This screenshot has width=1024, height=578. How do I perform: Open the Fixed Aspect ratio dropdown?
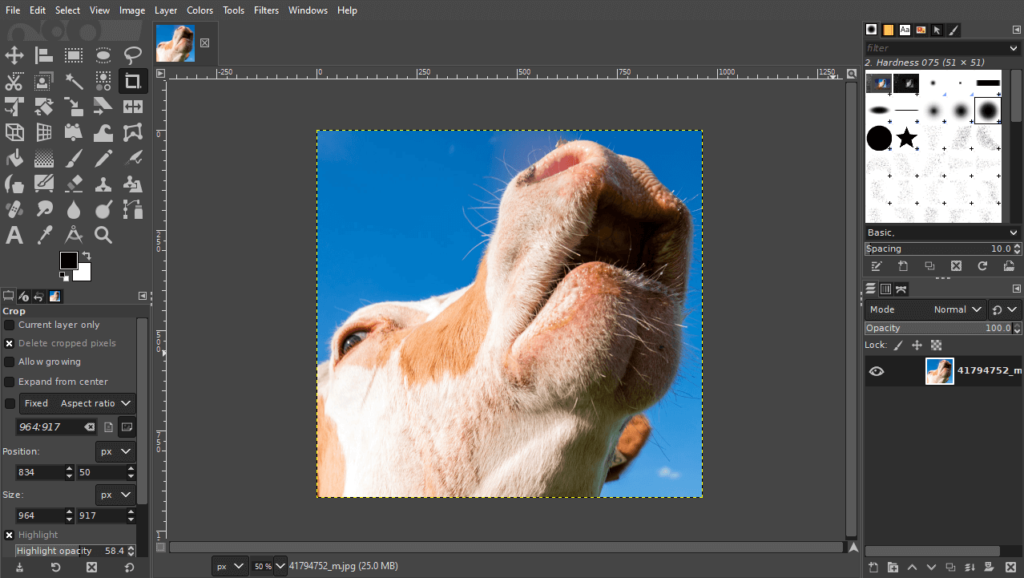[97, 402]
